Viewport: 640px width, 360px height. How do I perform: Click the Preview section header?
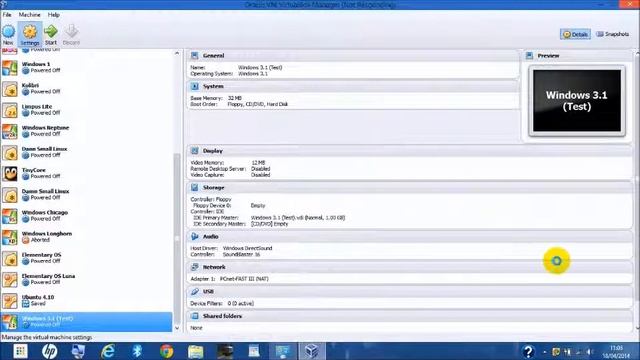tap(578, 56)
